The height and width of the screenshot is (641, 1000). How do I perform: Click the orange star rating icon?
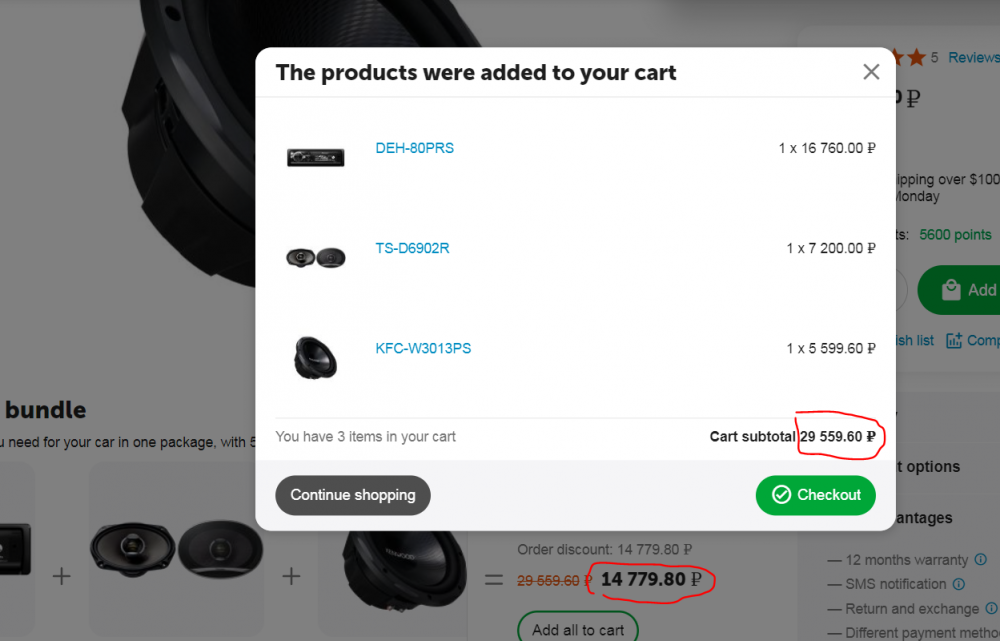tap(915, 57)
